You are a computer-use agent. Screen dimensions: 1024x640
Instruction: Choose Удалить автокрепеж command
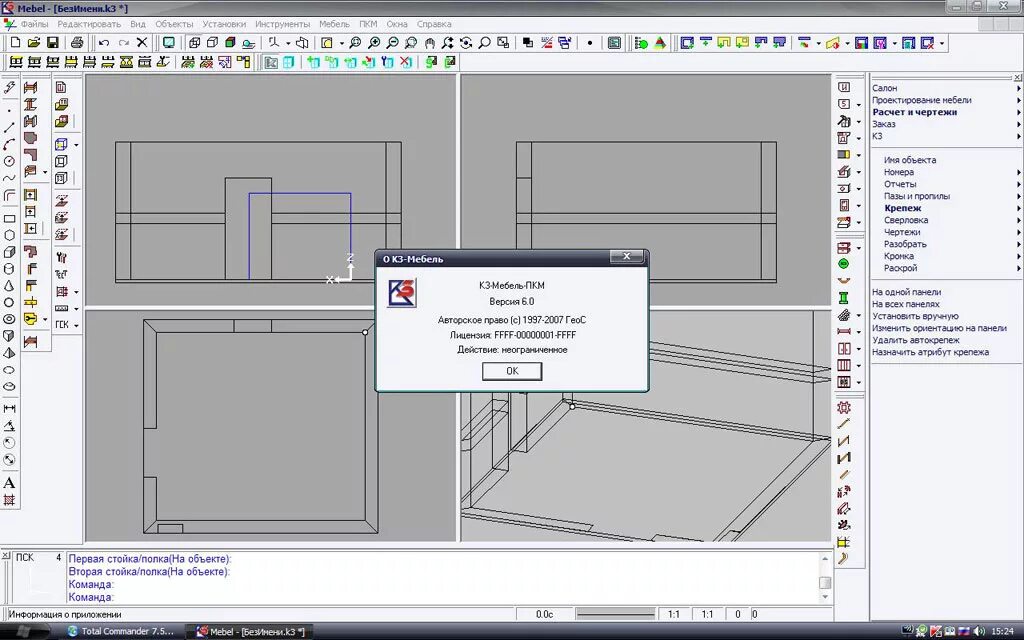coord(916,340)
